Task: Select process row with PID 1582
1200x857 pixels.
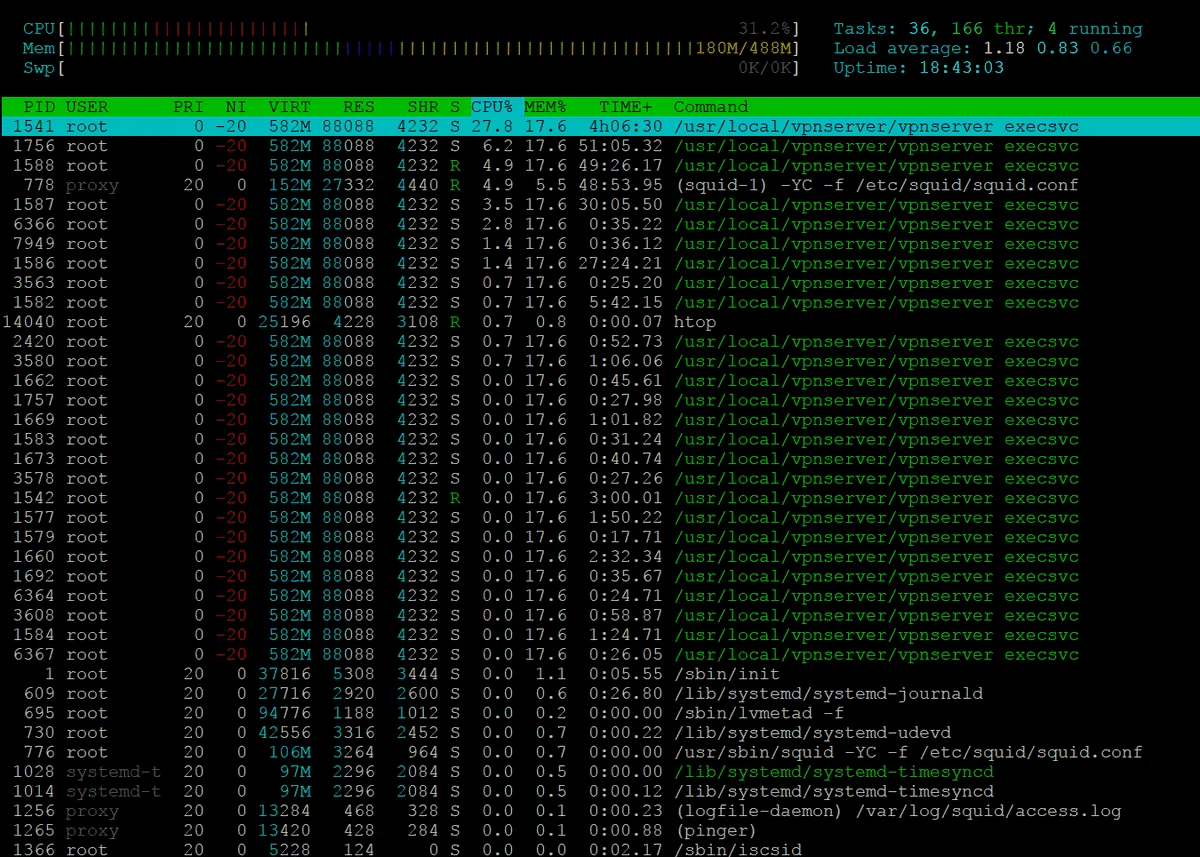Action: (600, 302)
